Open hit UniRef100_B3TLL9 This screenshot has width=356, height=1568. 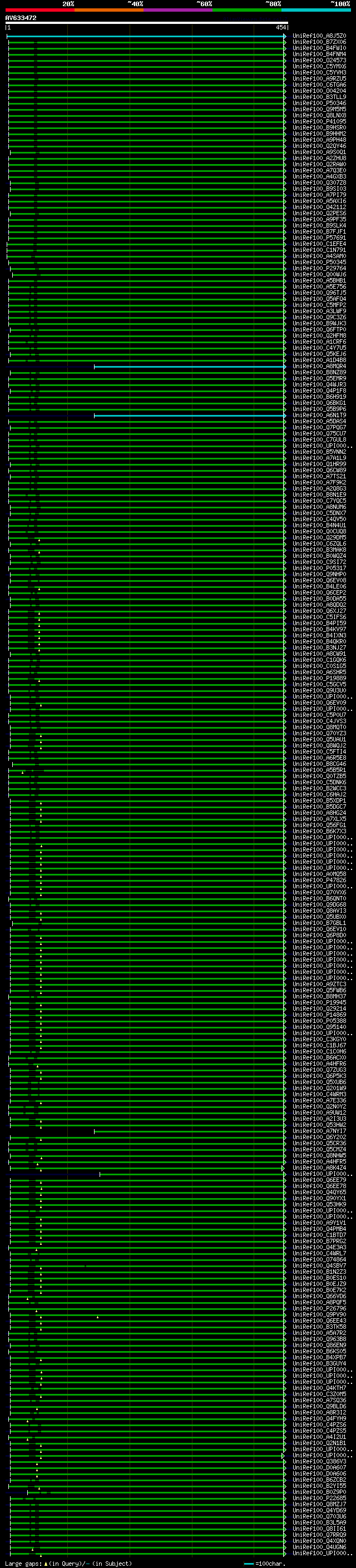click(x=319, y=97)
